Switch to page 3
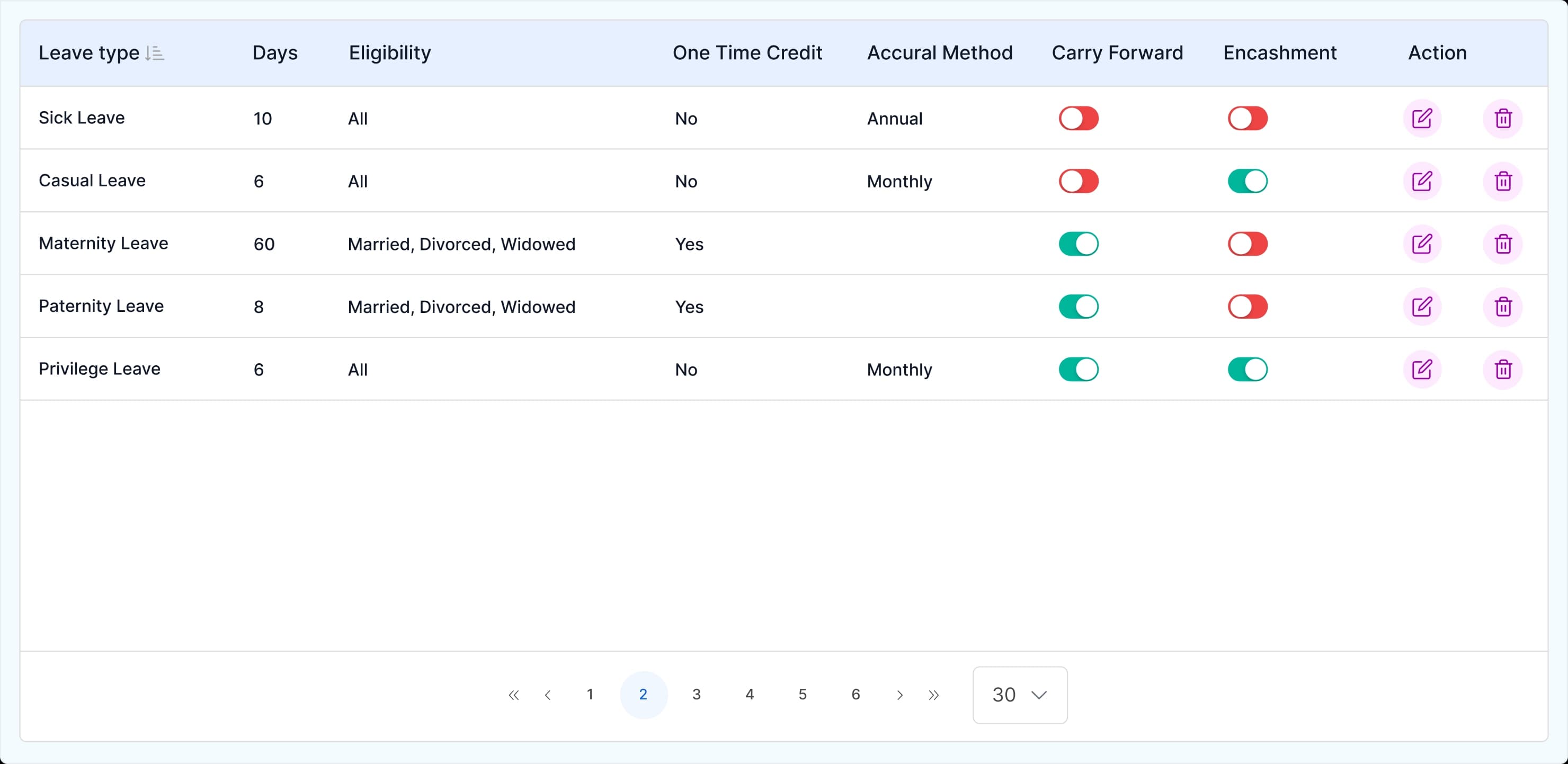Image resolution: width=1568 pixels, height=764 pixels. [697, 695]
